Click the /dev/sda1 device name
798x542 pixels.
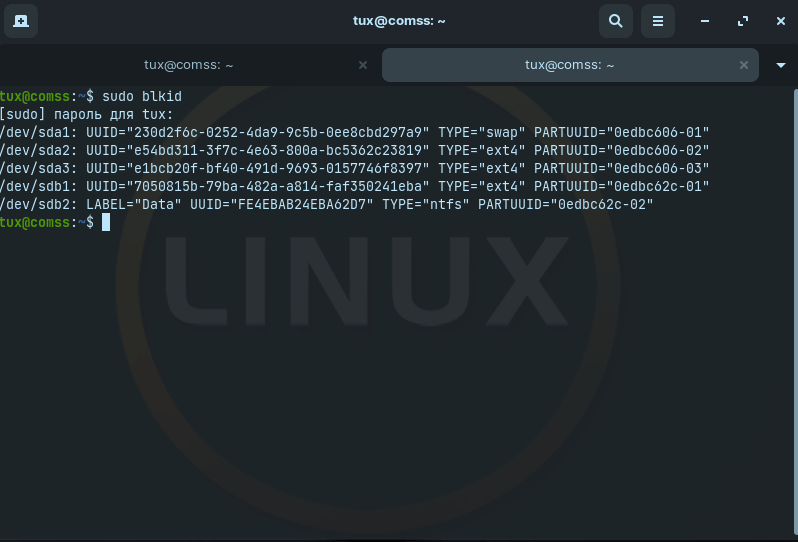[38, 132]
